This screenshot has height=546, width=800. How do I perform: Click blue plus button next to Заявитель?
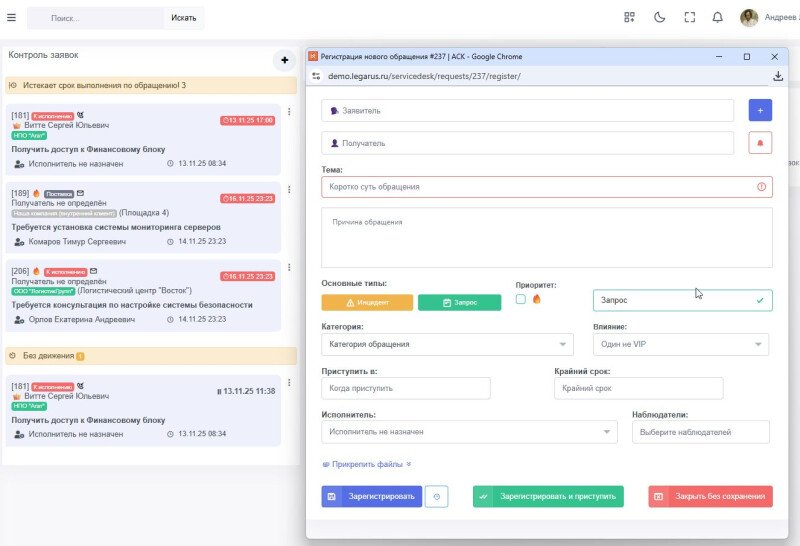pos(760,110)
